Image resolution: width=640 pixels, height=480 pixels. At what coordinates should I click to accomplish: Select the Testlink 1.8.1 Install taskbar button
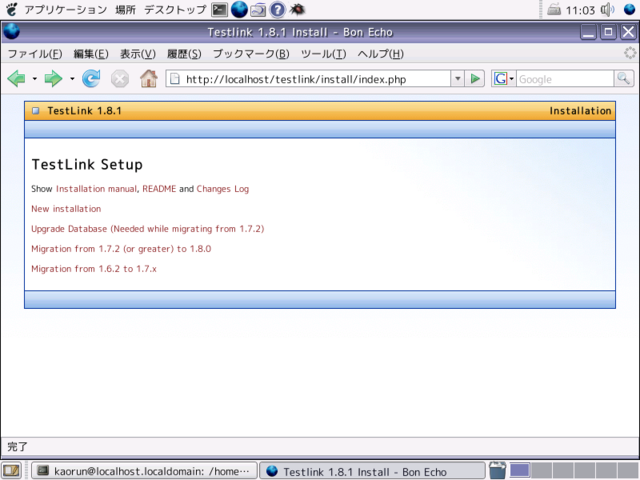(372, 471)
